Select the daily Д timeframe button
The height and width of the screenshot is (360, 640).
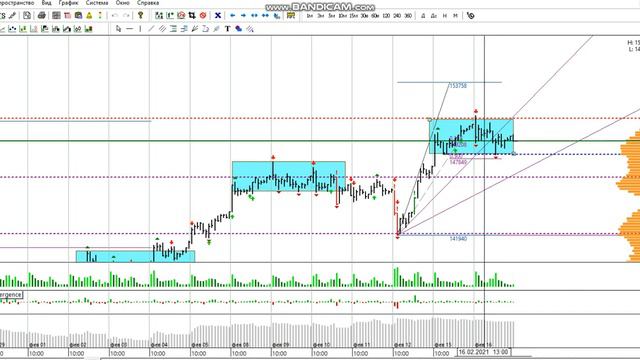[x=423, y=16]
